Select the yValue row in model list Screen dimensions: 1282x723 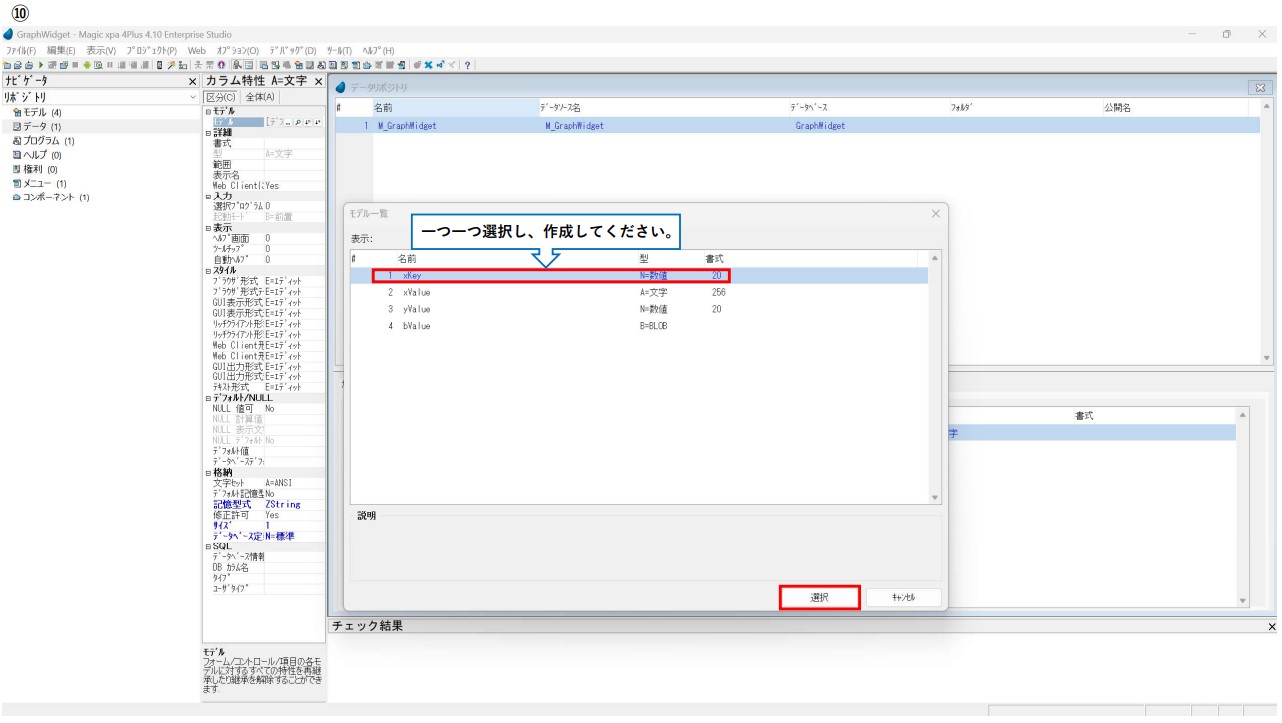click(x=416, y=309)
